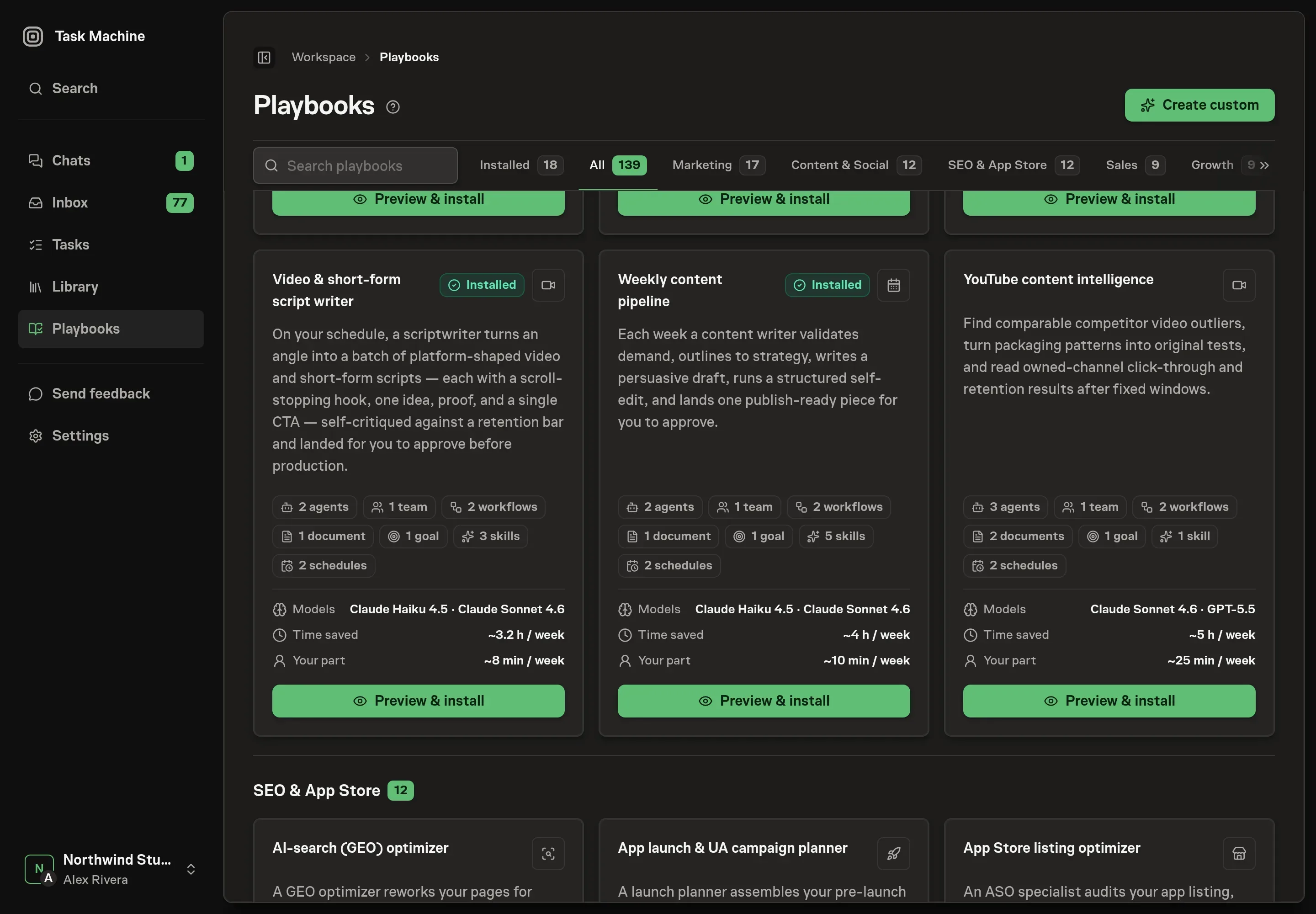Open Library in the sidebar
Image resolution: width=1316 pixels, height=914 pixels.
pyautogui.click(x=111, y=287)
